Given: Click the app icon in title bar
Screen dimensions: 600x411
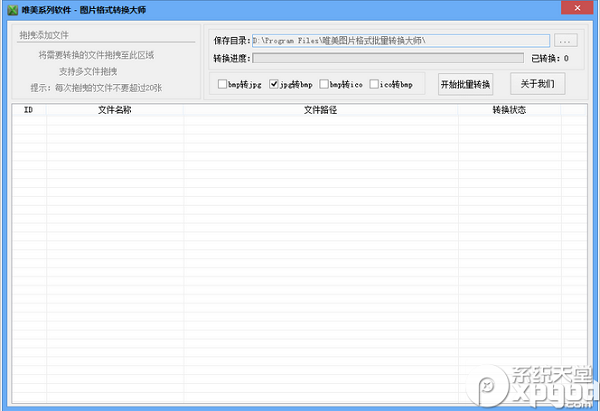Looking at the screenshot, I should 11,8.
